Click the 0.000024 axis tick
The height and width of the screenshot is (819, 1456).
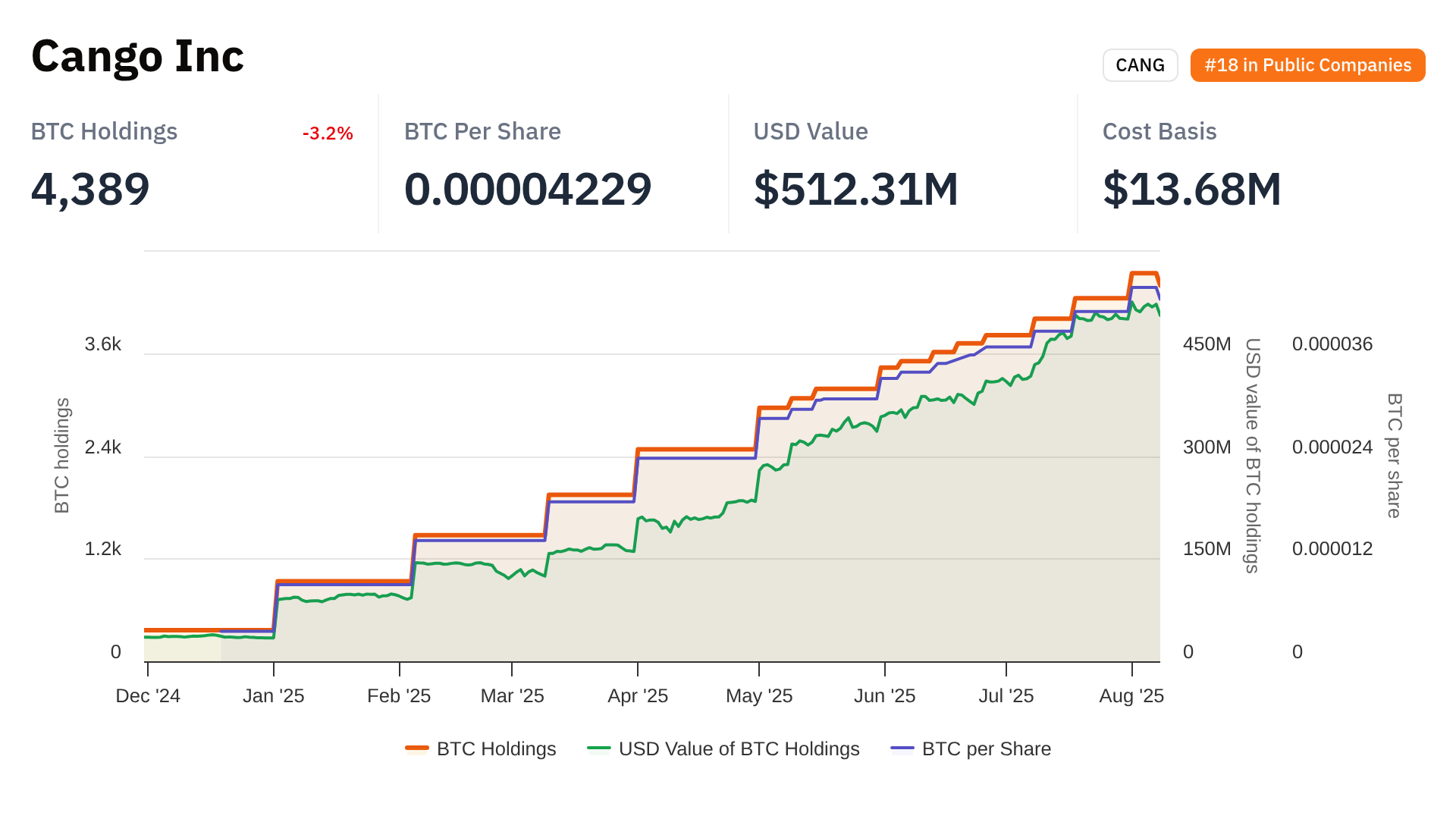click(x=1332, y=447)
